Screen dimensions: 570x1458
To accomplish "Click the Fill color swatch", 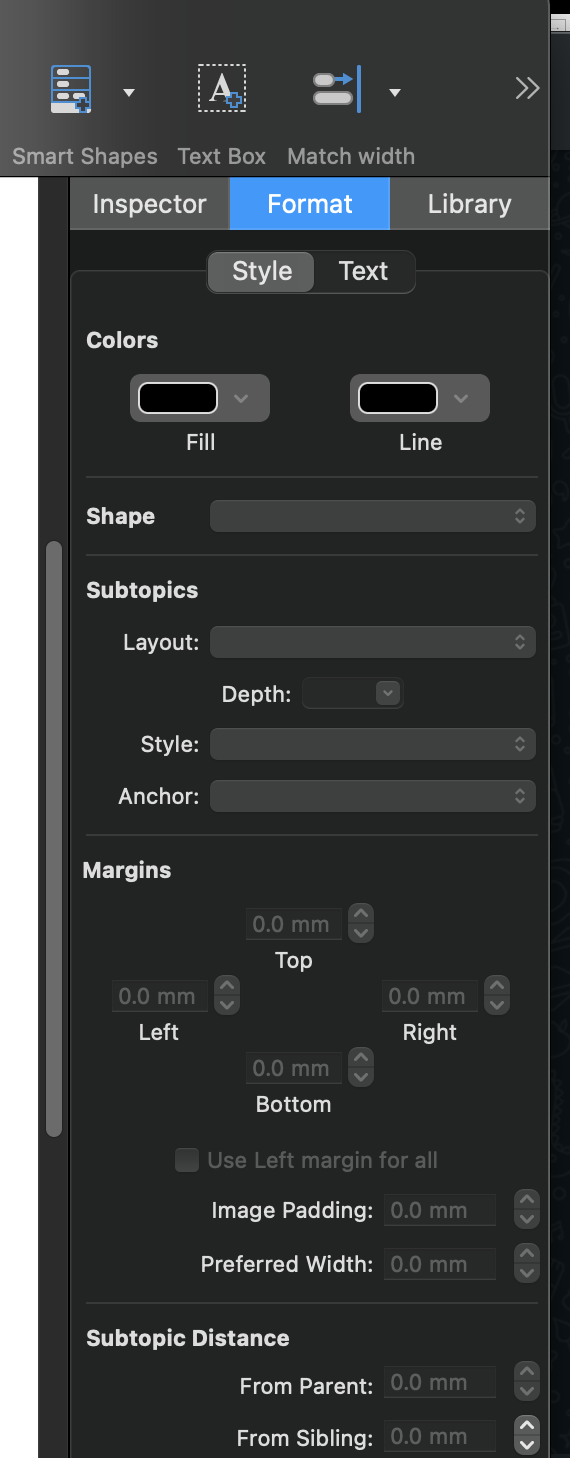I will pyautogui.click(x=178, y=398).
